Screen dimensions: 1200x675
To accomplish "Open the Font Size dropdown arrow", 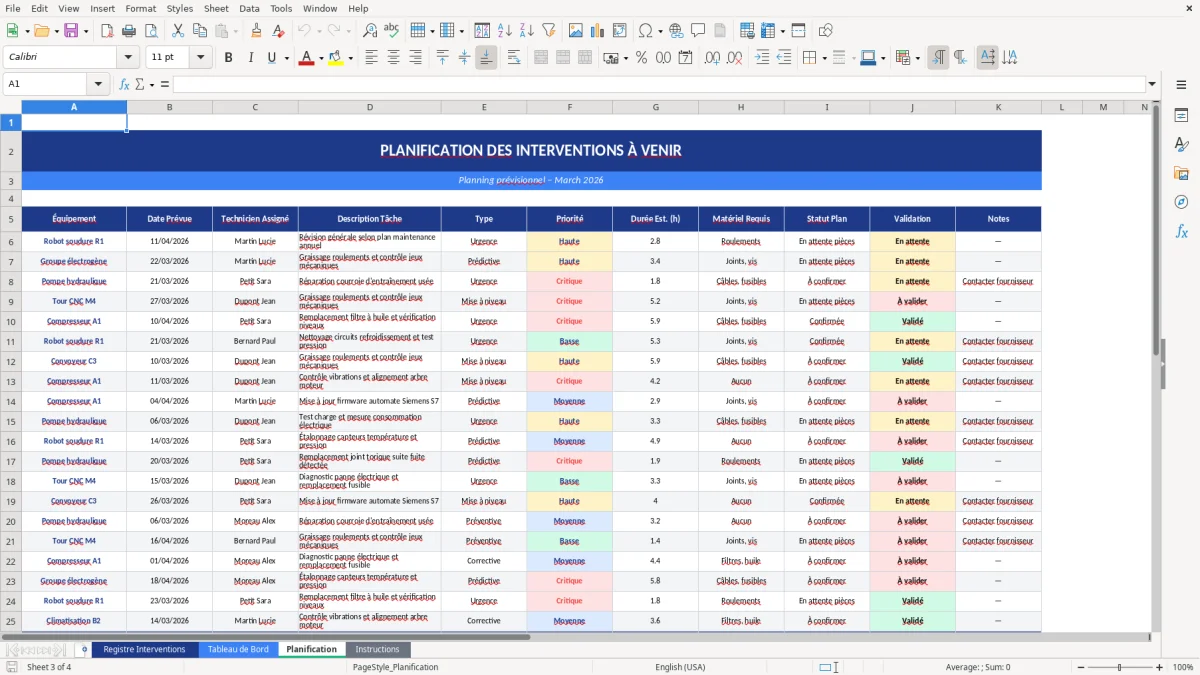I will click(x=201, y=58).
